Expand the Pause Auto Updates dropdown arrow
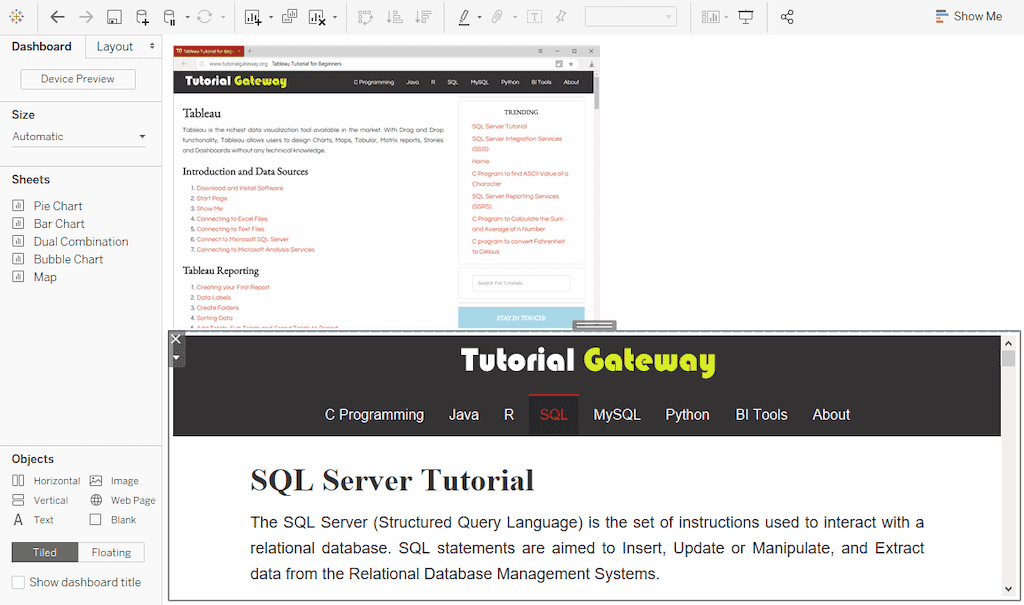Screen dimensions: 1024x605 pyautogui.click(x=187, y=17)
